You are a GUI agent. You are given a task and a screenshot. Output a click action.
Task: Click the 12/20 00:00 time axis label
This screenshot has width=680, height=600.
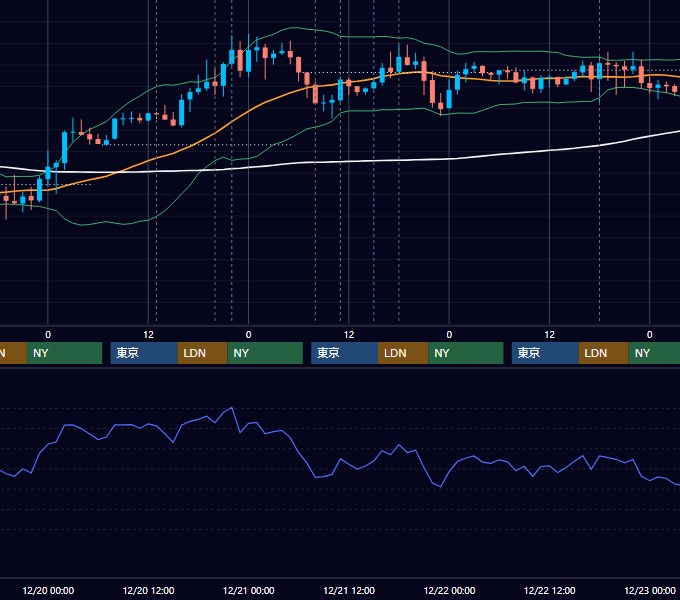pyautogui.click(x=48, y=590)
